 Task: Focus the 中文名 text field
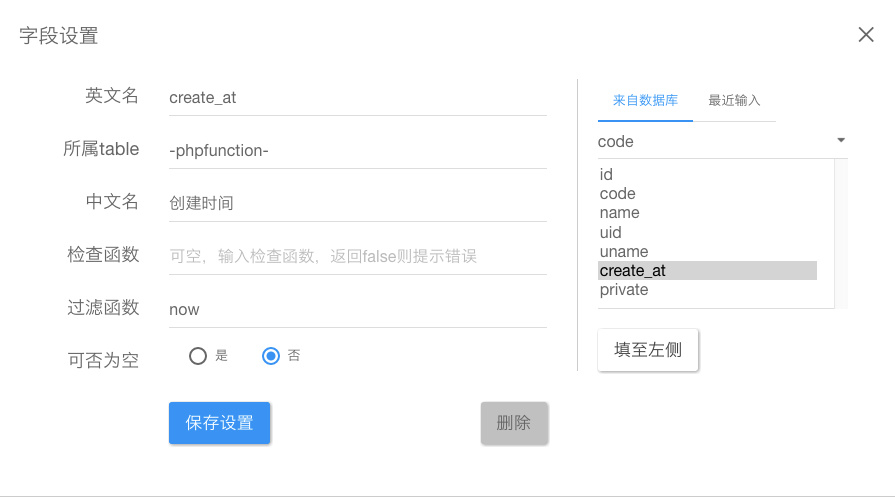tap(357, 203)
